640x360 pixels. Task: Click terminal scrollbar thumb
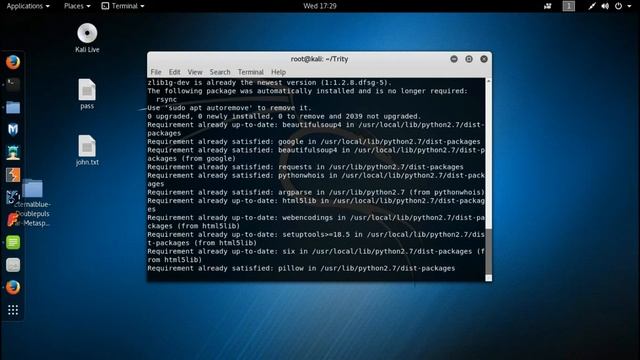point(489,251)
